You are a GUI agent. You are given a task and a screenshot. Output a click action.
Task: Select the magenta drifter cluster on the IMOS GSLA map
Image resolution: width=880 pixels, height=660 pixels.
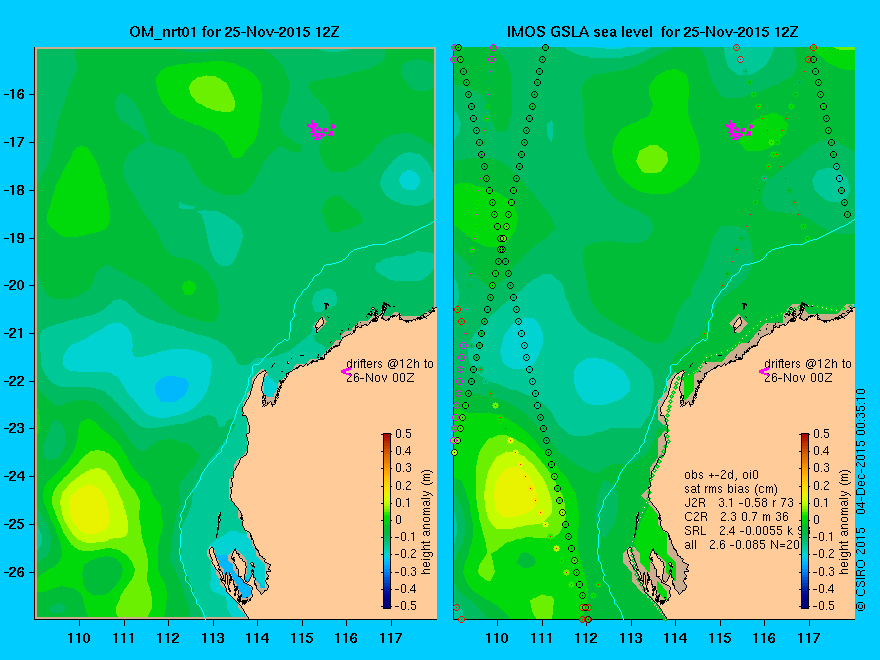(x=739, y=130)
